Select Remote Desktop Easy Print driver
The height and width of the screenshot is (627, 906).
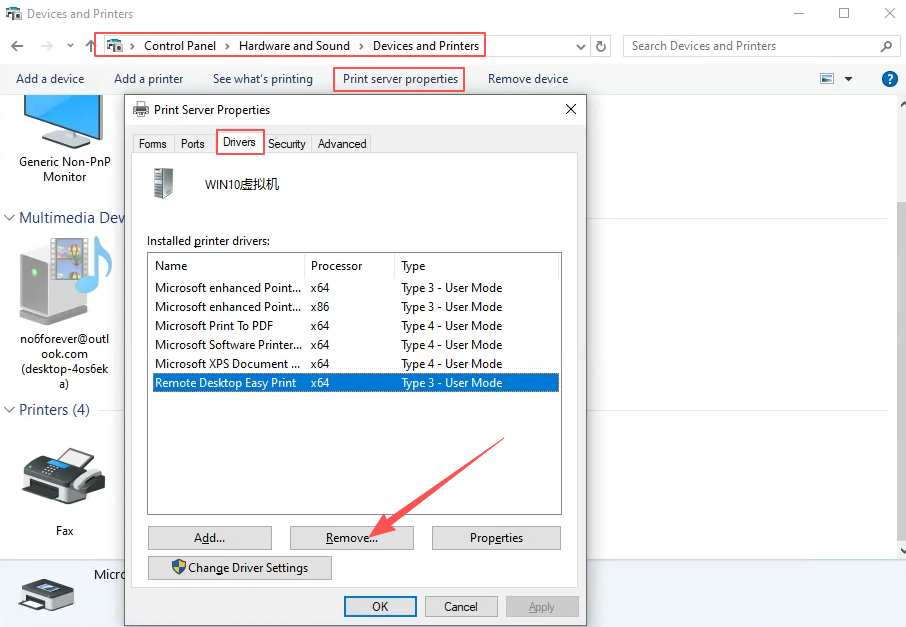click(x=355, y=383)
